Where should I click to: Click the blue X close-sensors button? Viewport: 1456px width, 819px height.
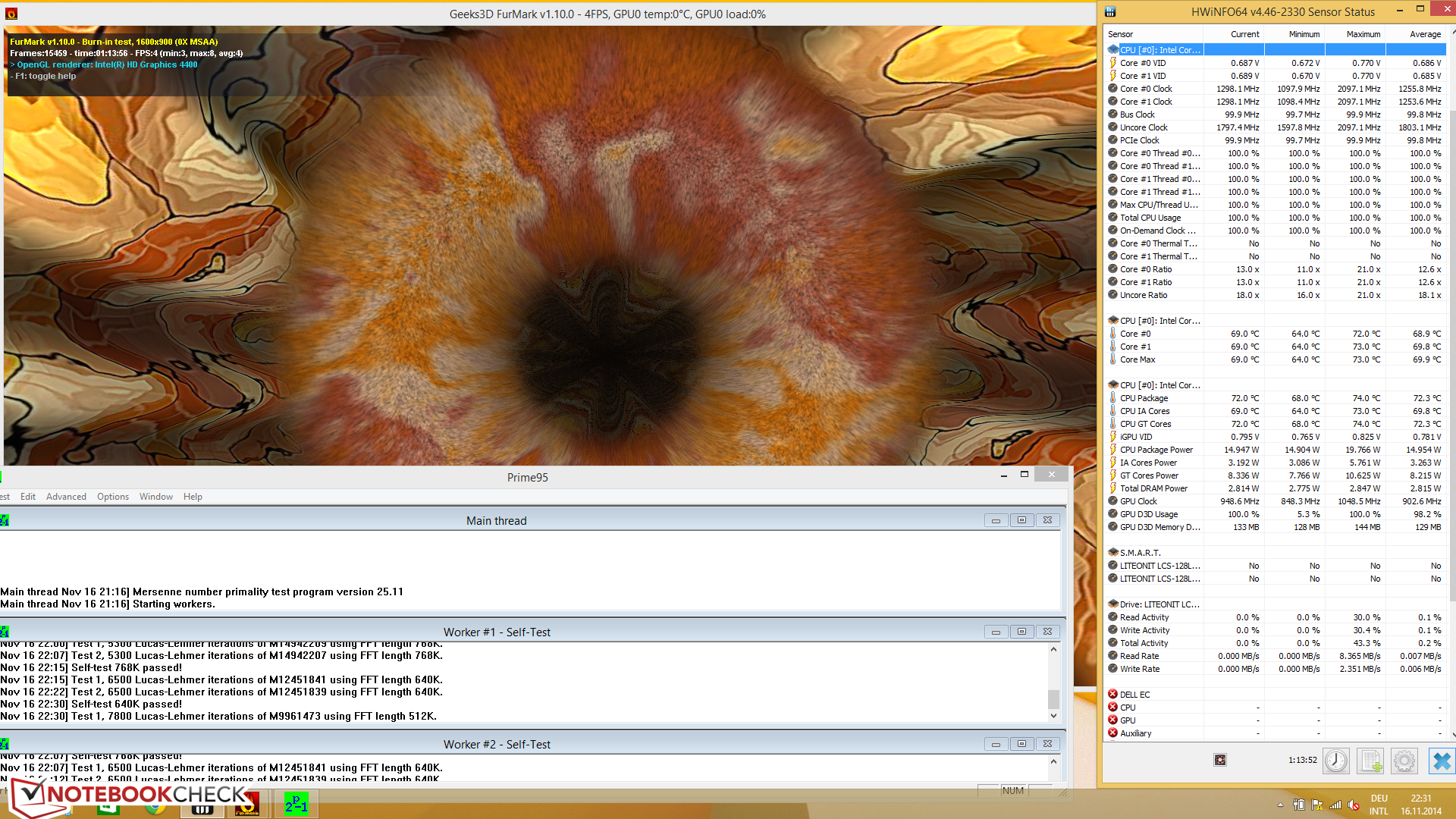(x=1442, y=761)
